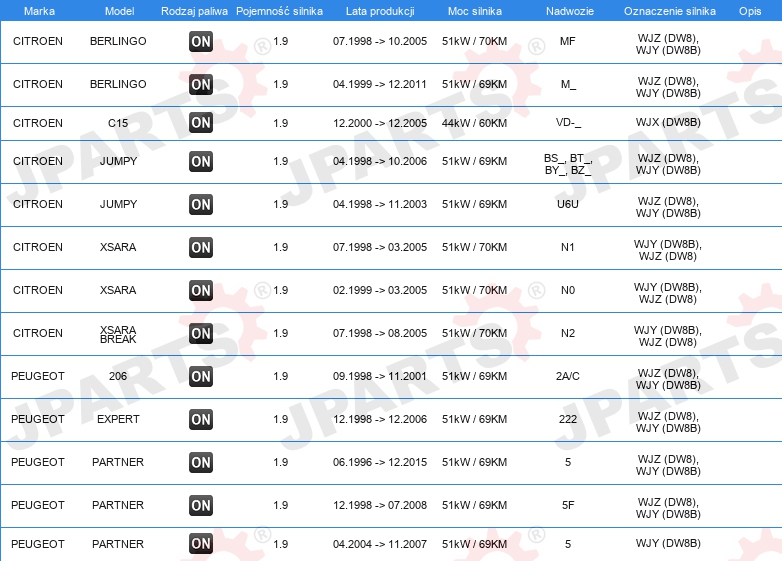Screen dimensions: 782x561
Task: Click CITROEN in the C15 row
Action: click(x=38, y=123)
